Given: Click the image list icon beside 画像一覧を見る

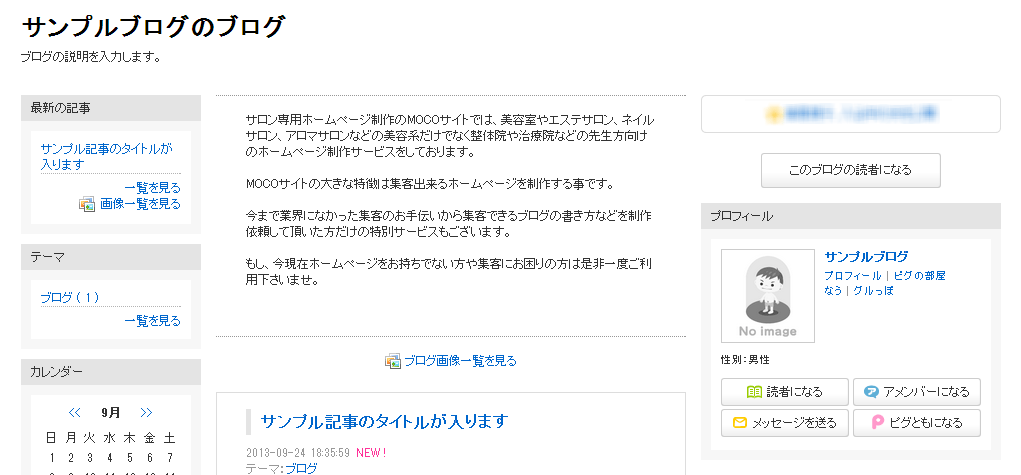Looking at the screenshot, I should pos(87,204).
